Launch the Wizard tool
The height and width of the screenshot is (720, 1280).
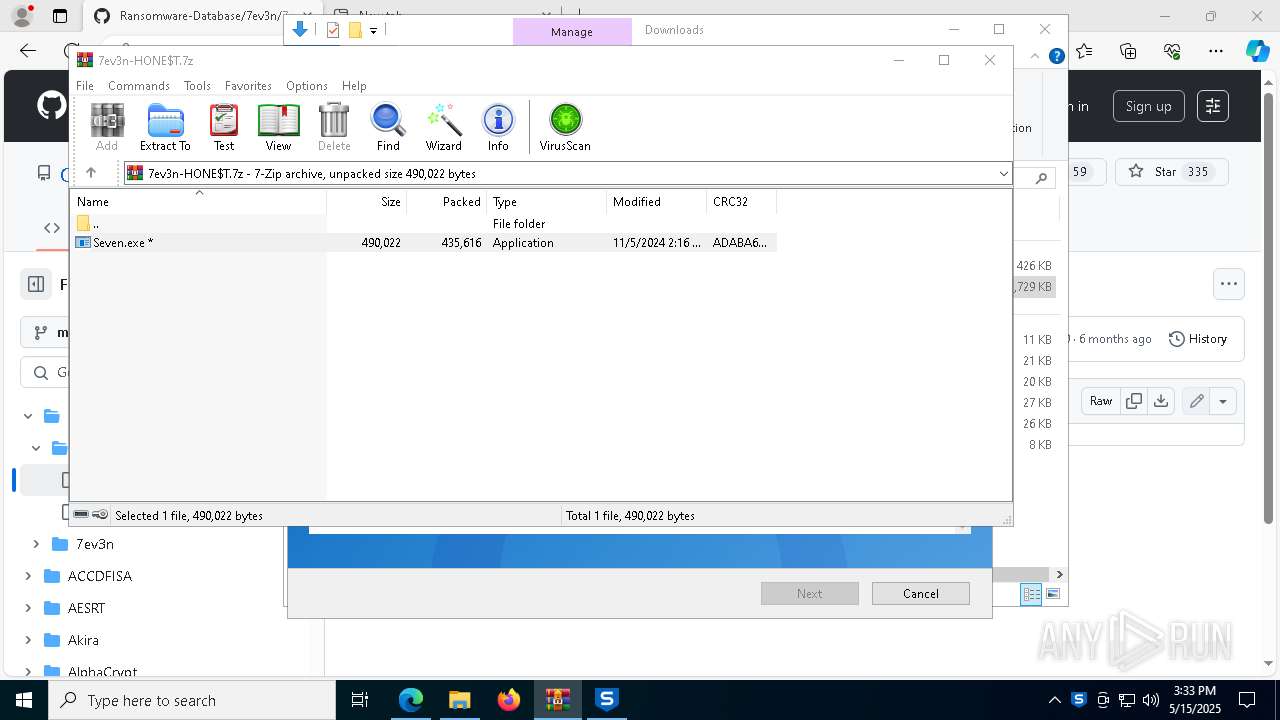point(443,127)
